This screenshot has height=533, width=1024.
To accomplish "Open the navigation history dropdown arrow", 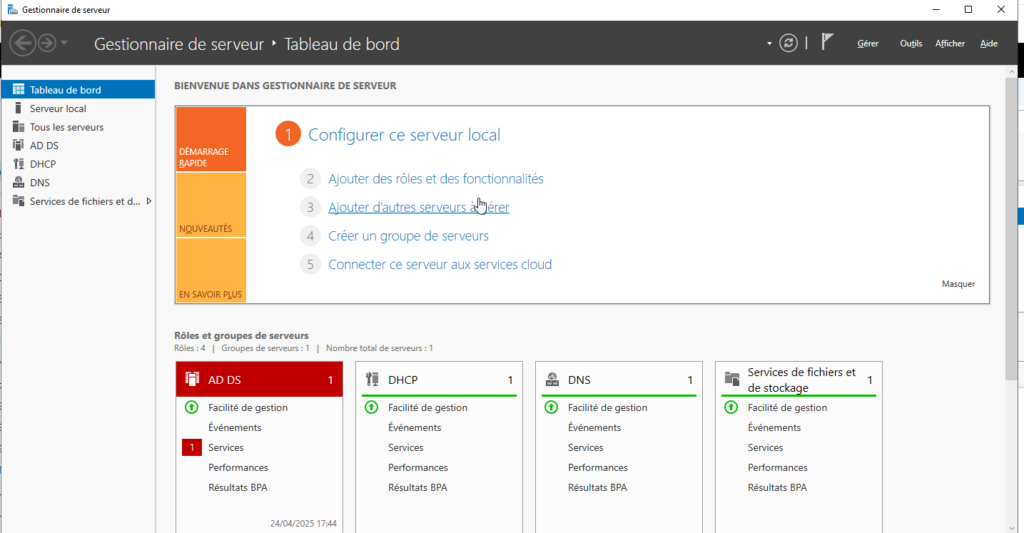I will [65, 43].
